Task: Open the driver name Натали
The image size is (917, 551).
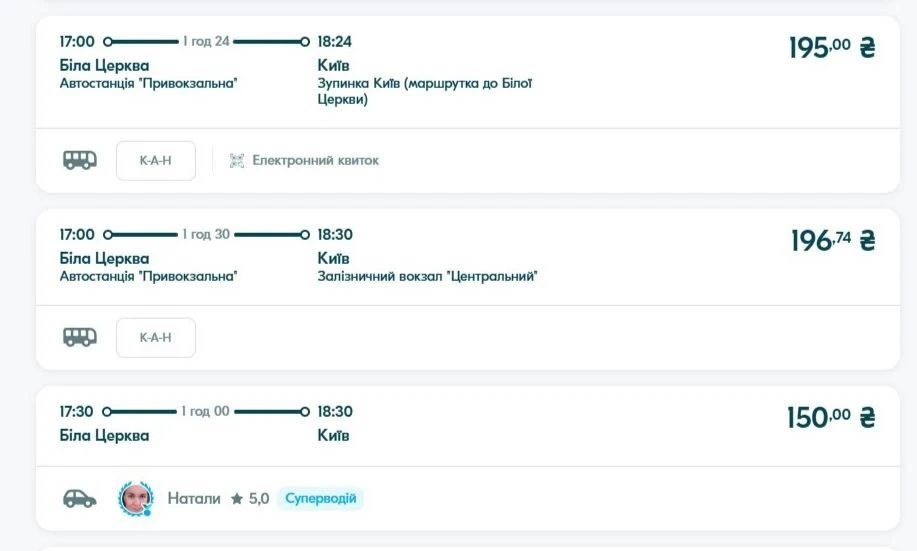Action: click(x=194, y=498)
